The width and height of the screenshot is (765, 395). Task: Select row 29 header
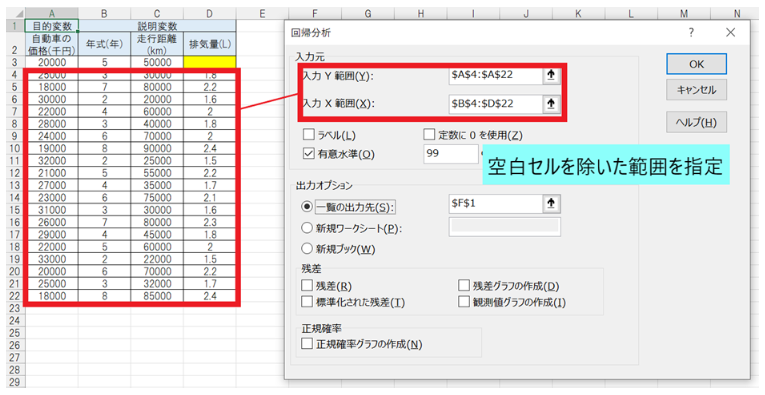click(x=15, y=382)
